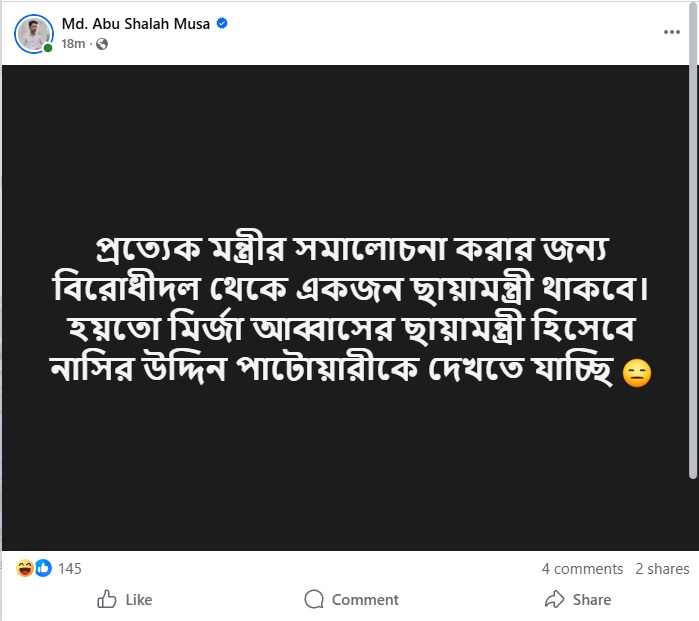This screenshot has height=621, width=699.
Task: Open the three-dot post options menu
Action: (x=671, y=32)
